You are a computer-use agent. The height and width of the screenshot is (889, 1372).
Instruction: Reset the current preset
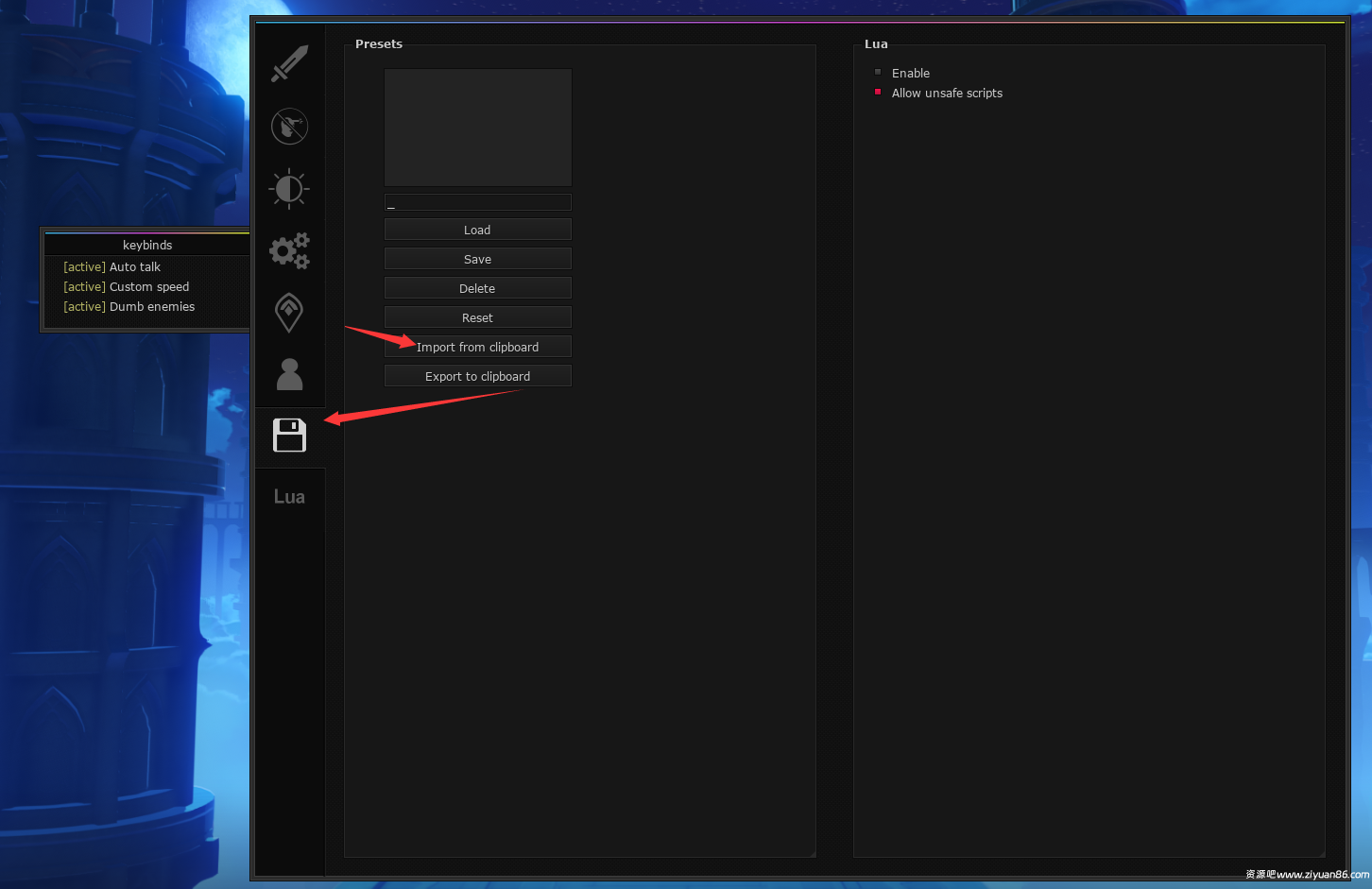point(477,317)
